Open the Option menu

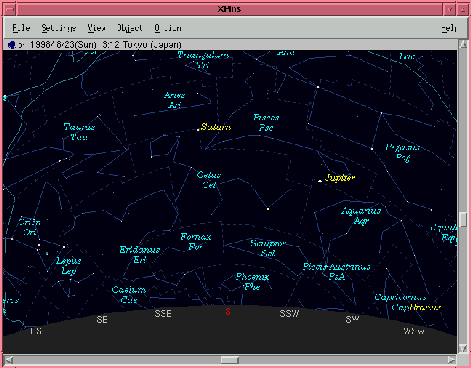(168, 28)
